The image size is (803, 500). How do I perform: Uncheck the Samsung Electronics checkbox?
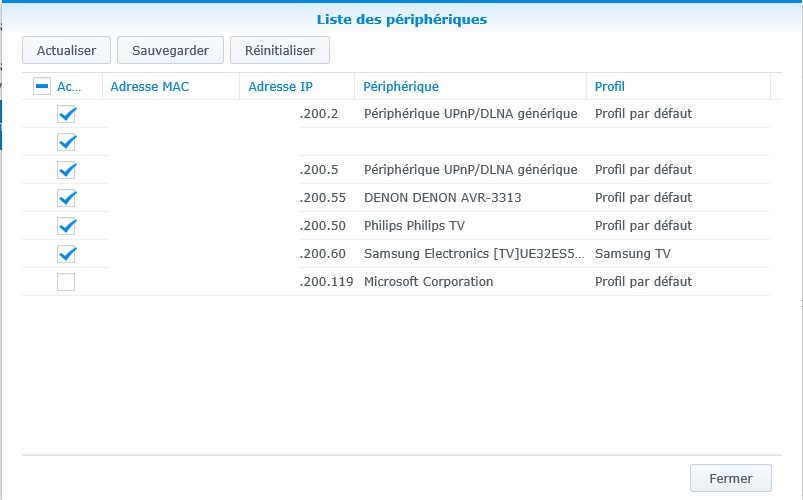(x=66, y=254)
